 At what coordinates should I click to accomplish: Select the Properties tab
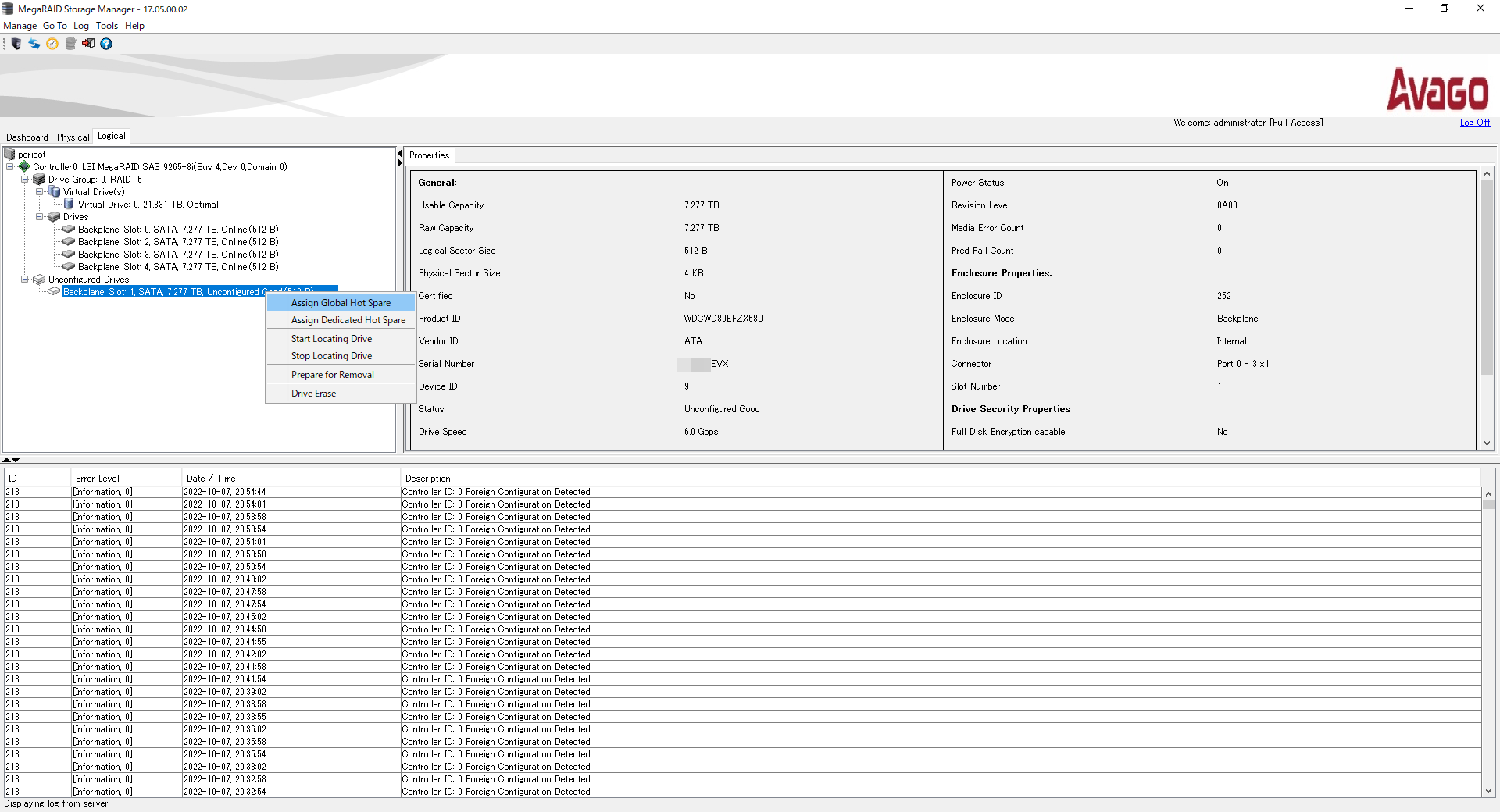(x=430, y=155)
